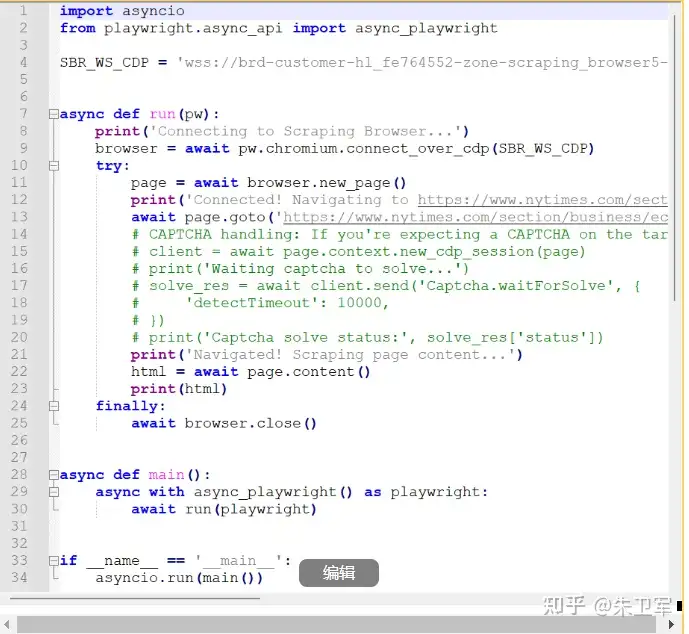
Task: Click the 'Waiting captcha to solve...' comment
Action: [335, 269]
